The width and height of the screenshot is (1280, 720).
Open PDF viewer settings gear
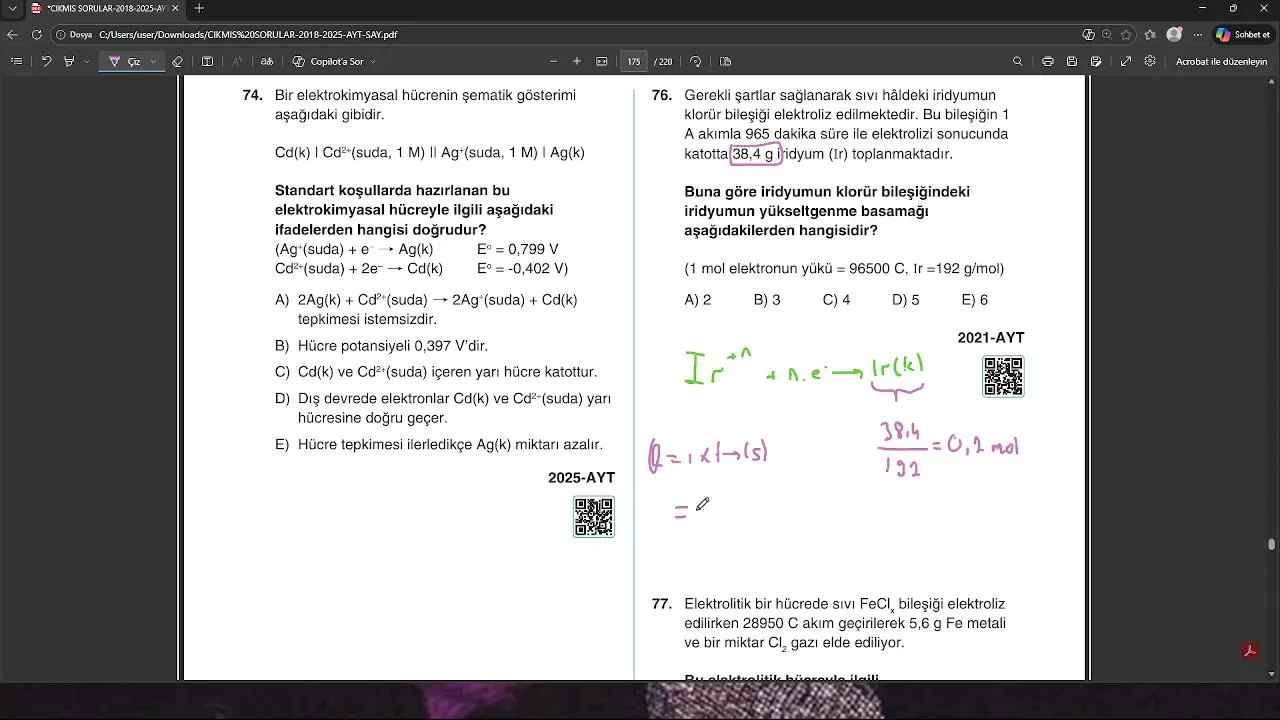[1150, 61]
